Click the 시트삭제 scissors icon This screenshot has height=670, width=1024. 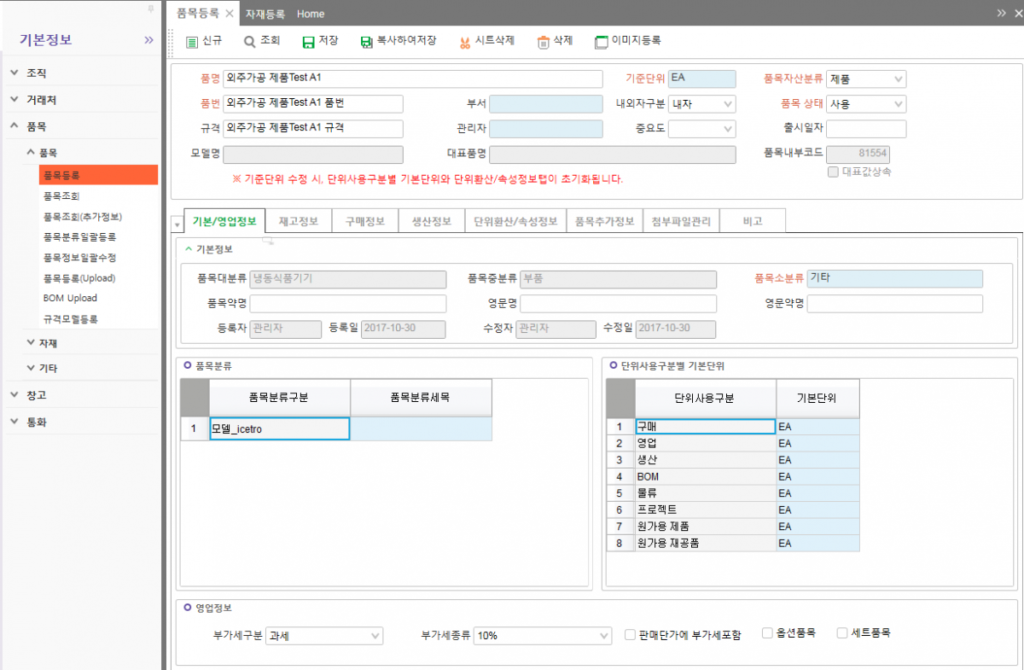(464, 42)
